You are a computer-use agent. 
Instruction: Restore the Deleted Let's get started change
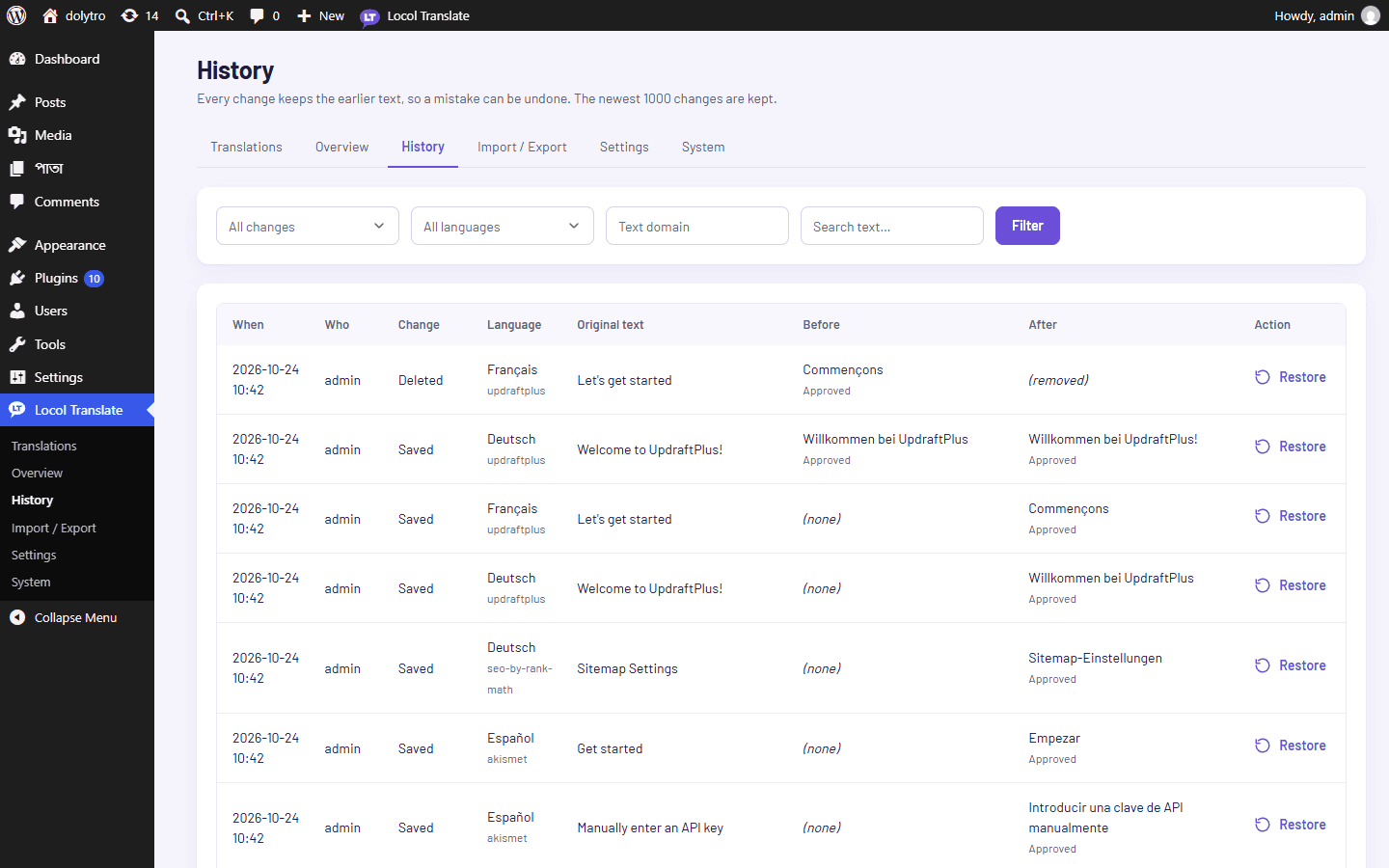[1291, 377]
